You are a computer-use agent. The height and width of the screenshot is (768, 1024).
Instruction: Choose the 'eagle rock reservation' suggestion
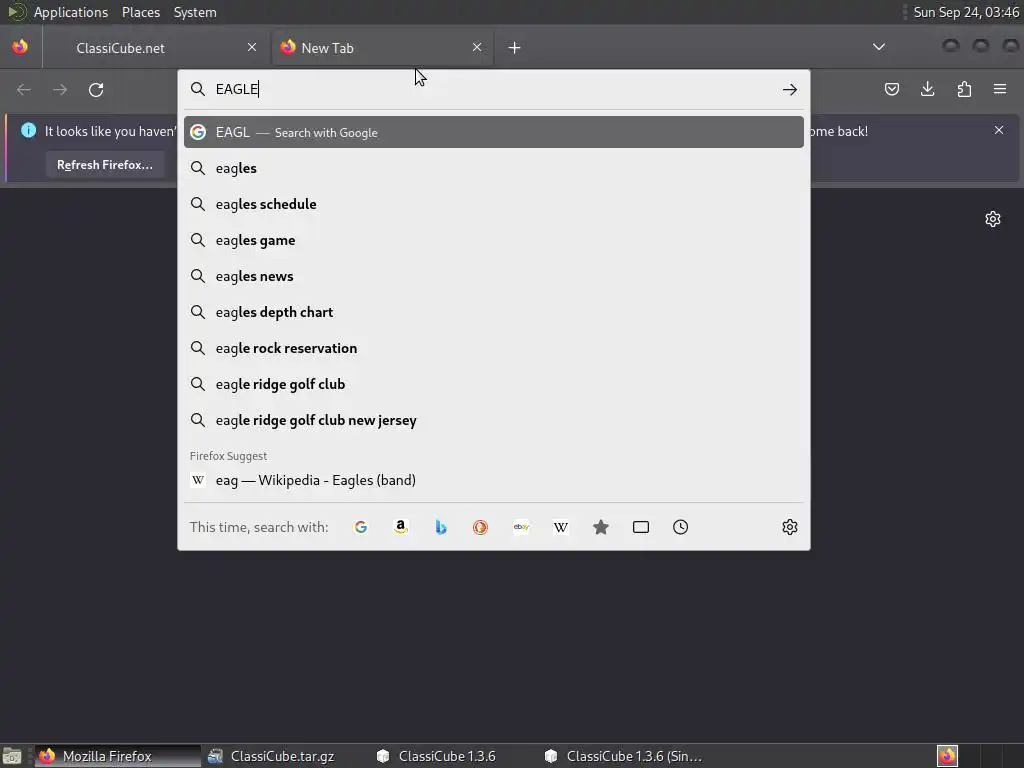tap(494, 348)
